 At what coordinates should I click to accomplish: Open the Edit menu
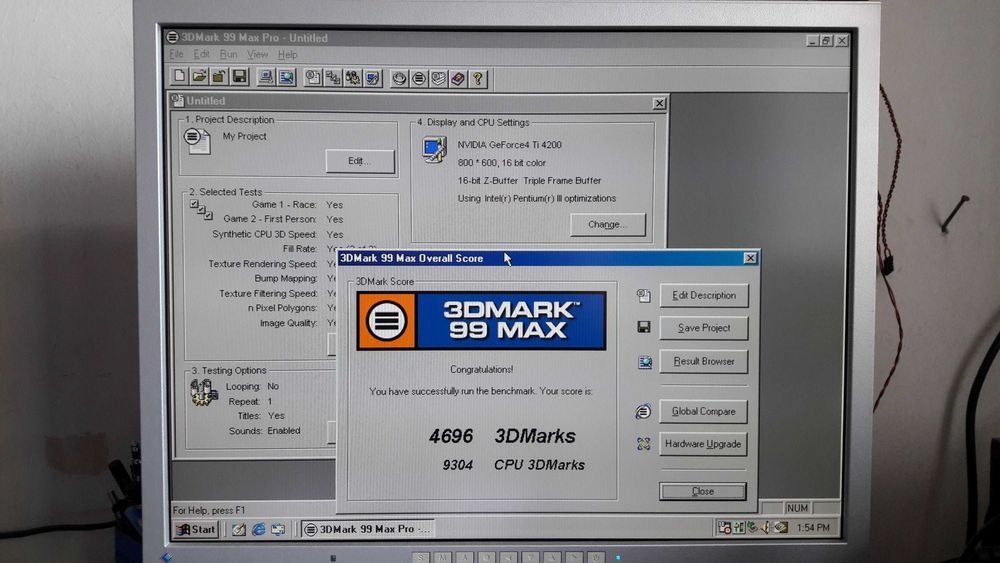(x=202, y=54)
